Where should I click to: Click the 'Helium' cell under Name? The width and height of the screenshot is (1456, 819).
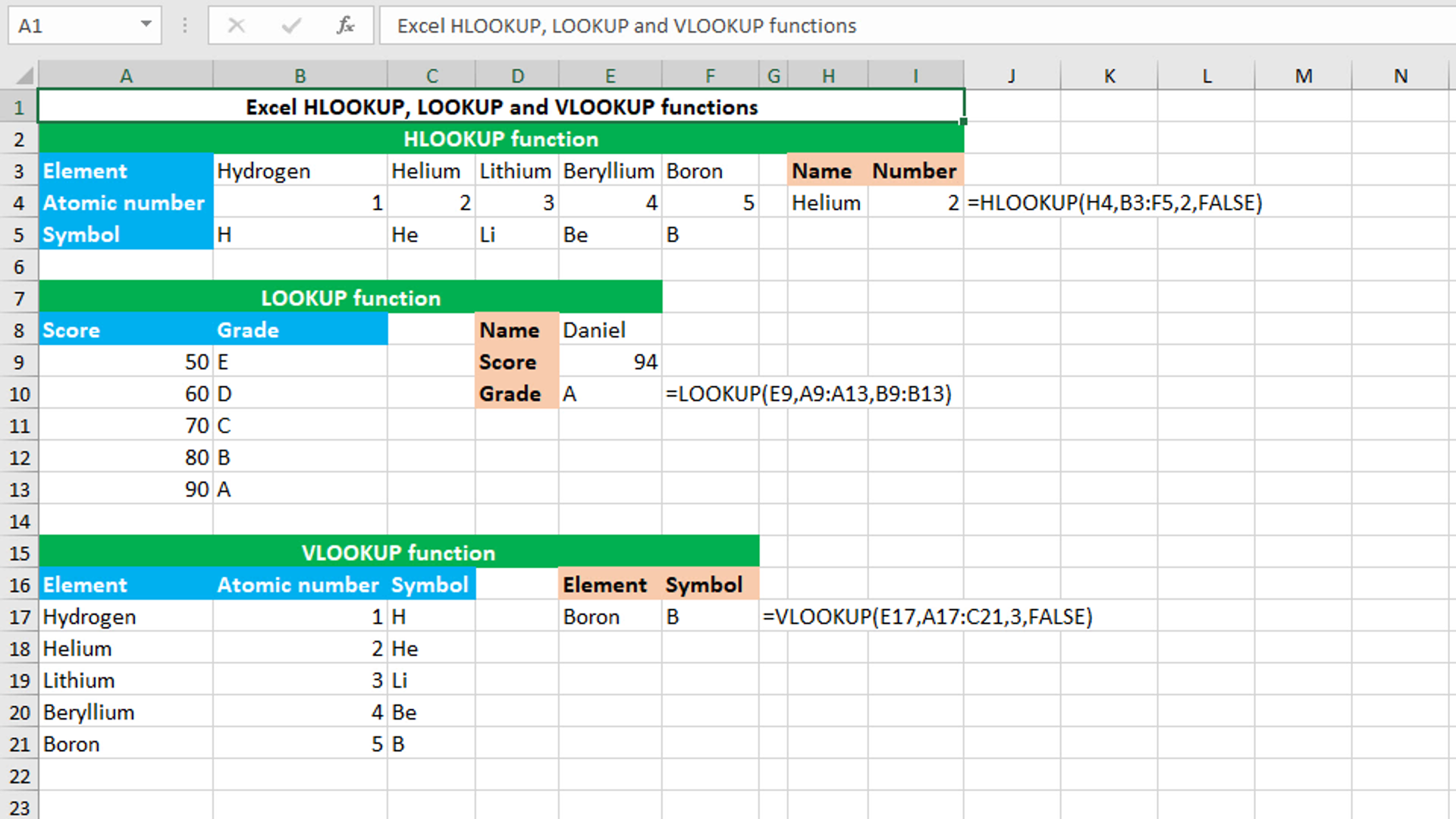pyautogui.click(x=828, y=202)
